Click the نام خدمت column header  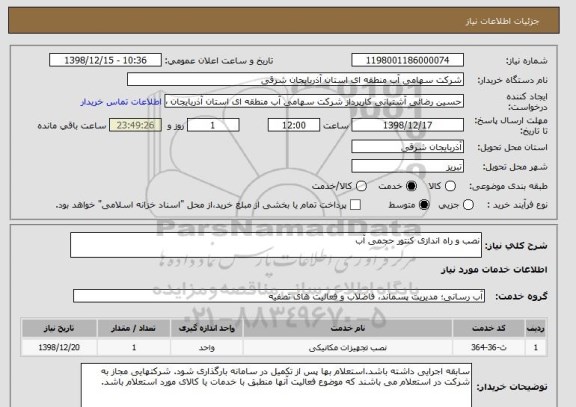[348, 328]
